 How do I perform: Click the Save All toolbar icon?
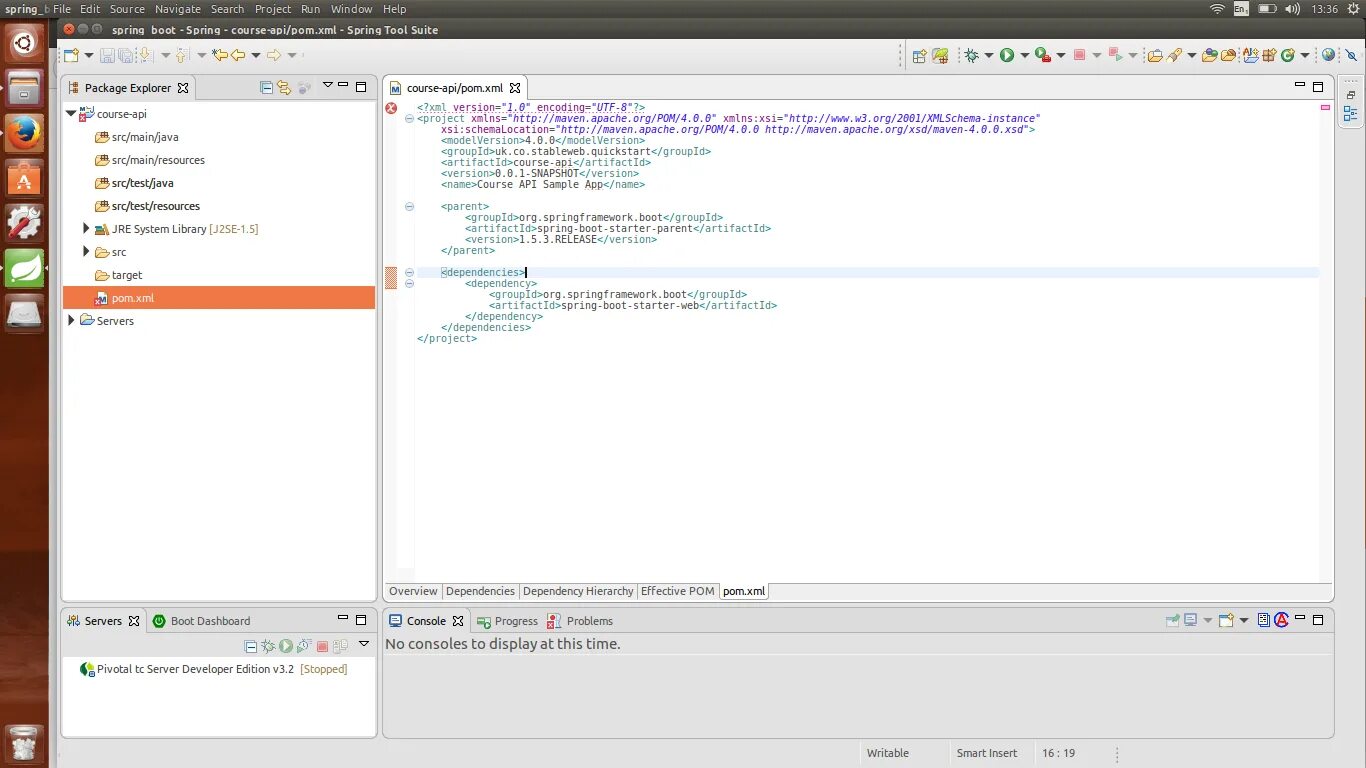125,56
